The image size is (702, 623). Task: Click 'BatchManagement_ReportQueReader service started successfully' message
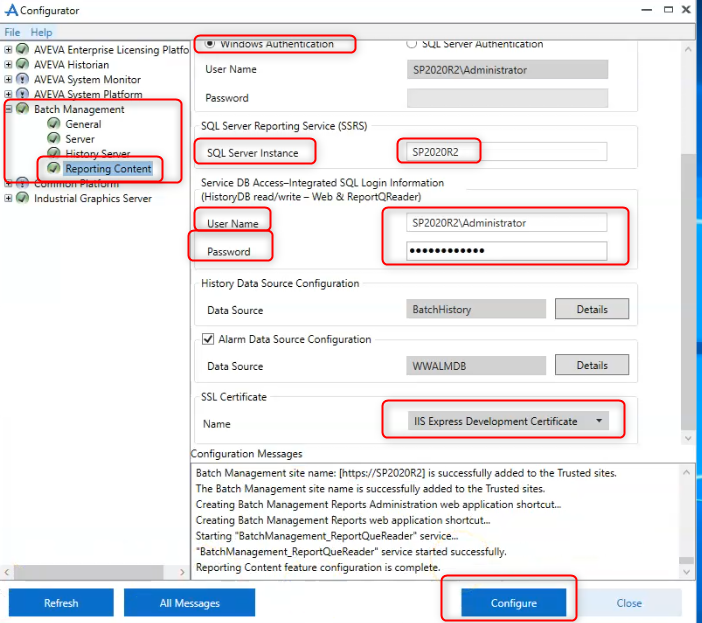pos(351,551)
